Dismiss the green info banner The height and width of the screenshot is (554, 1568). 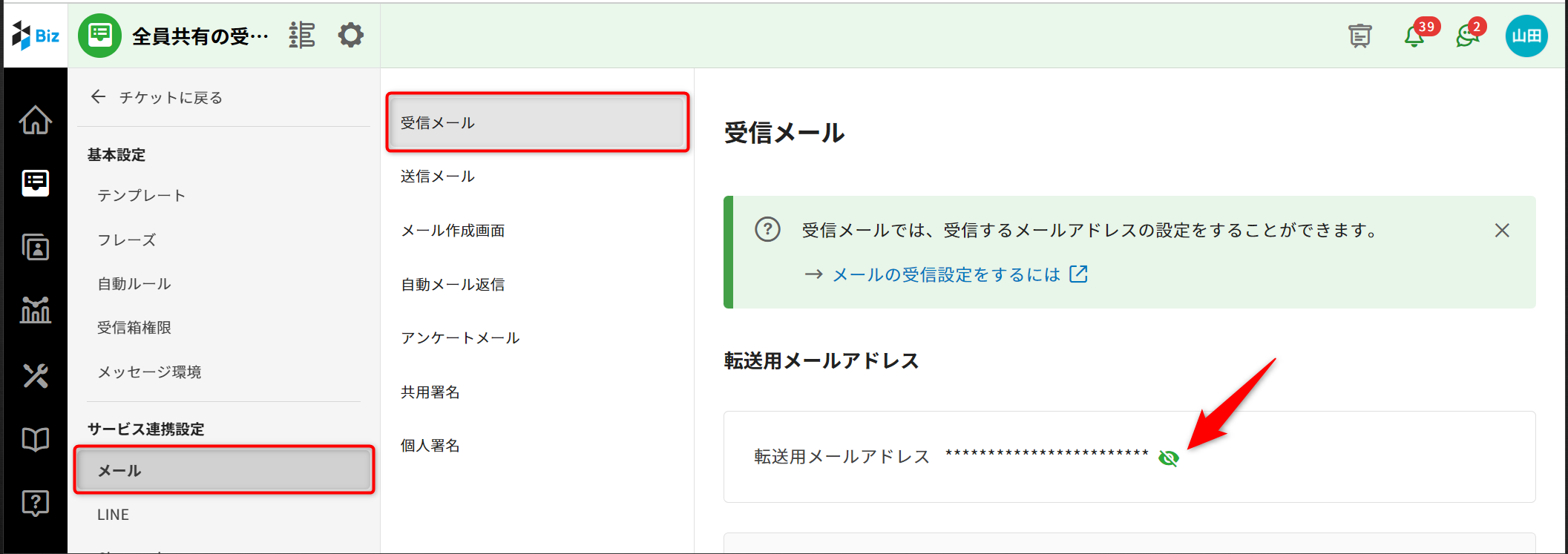coord(1502,231)
